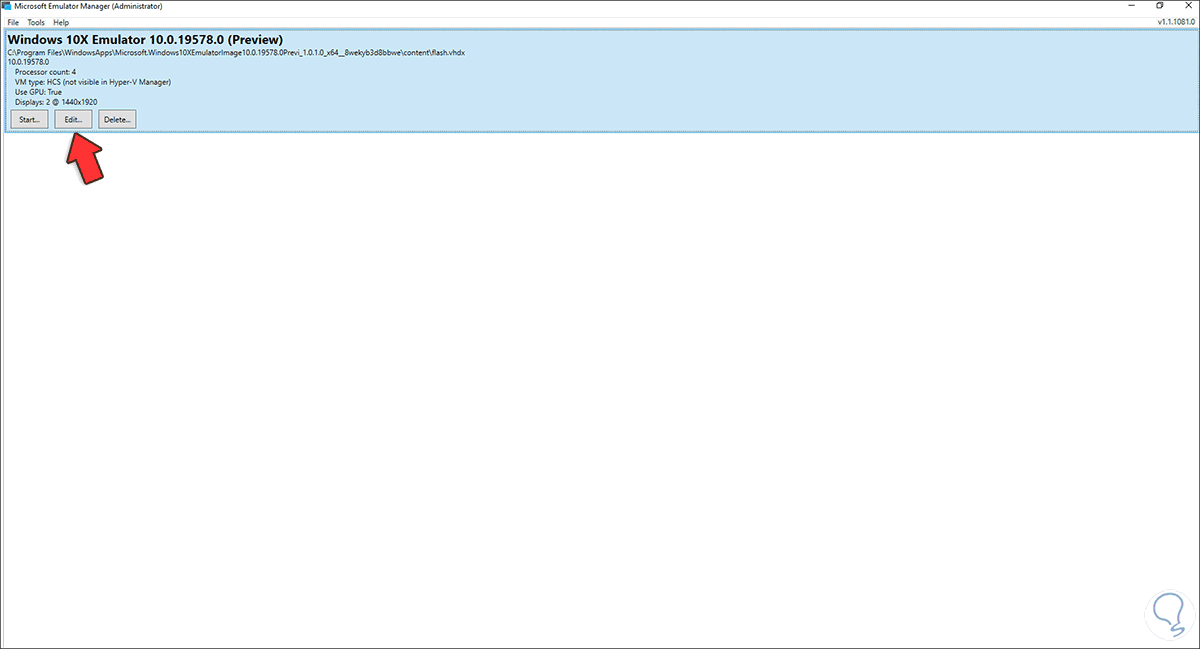
Task: Open the Tools menu
Action: [x=36, y=22]
